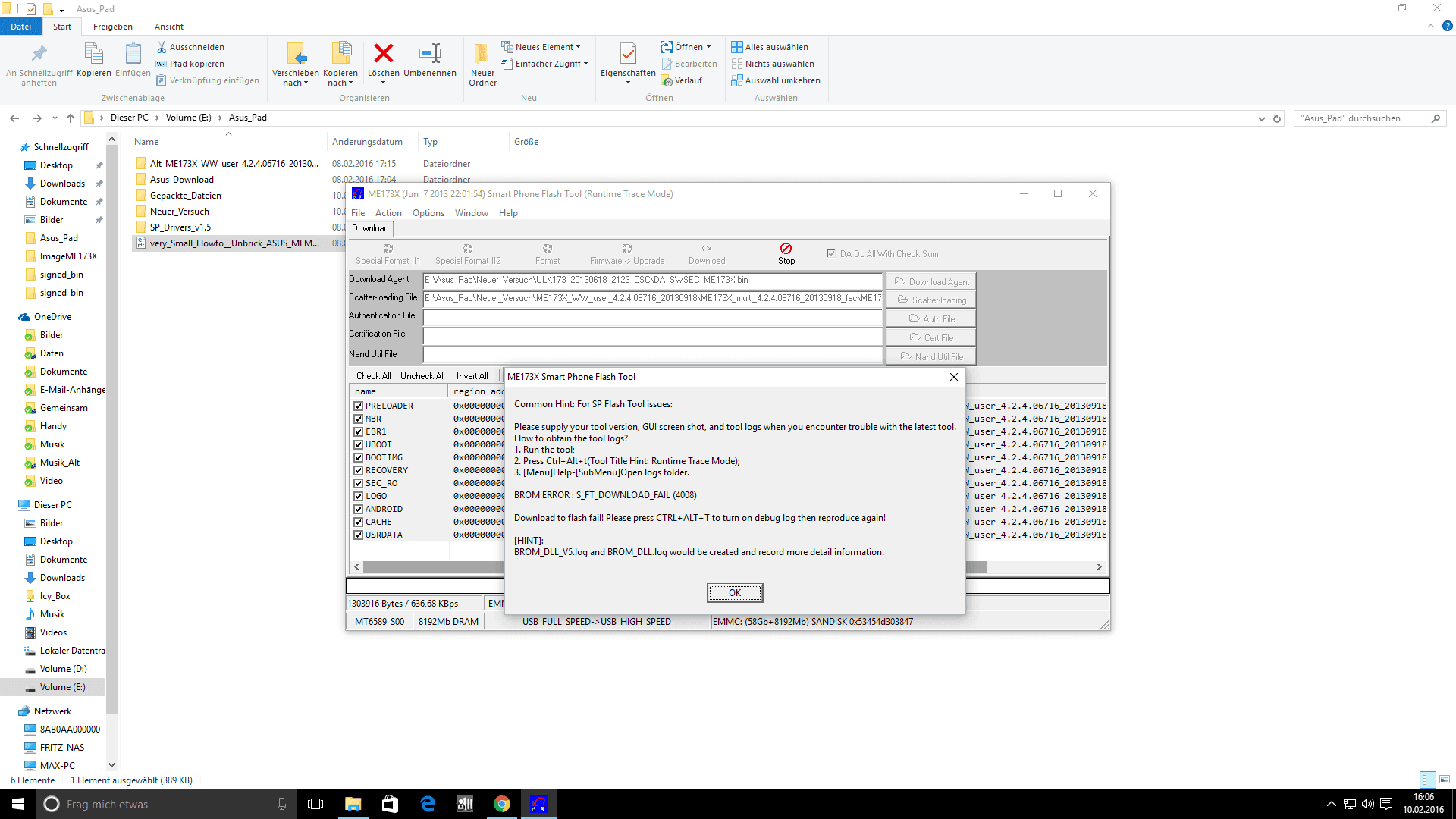Viewport: 1456px width, 819px height.
Task: Click the Format toolbar icon
Action: (x=548, y=249)
